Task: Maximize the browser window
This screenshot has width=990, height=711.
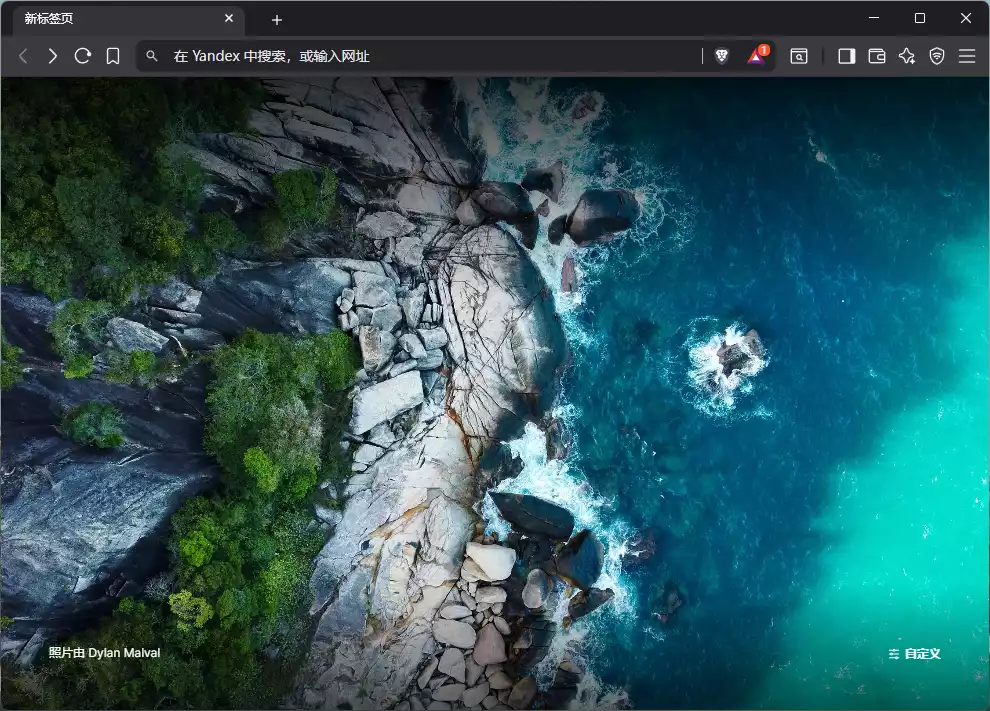Action: 920,18
